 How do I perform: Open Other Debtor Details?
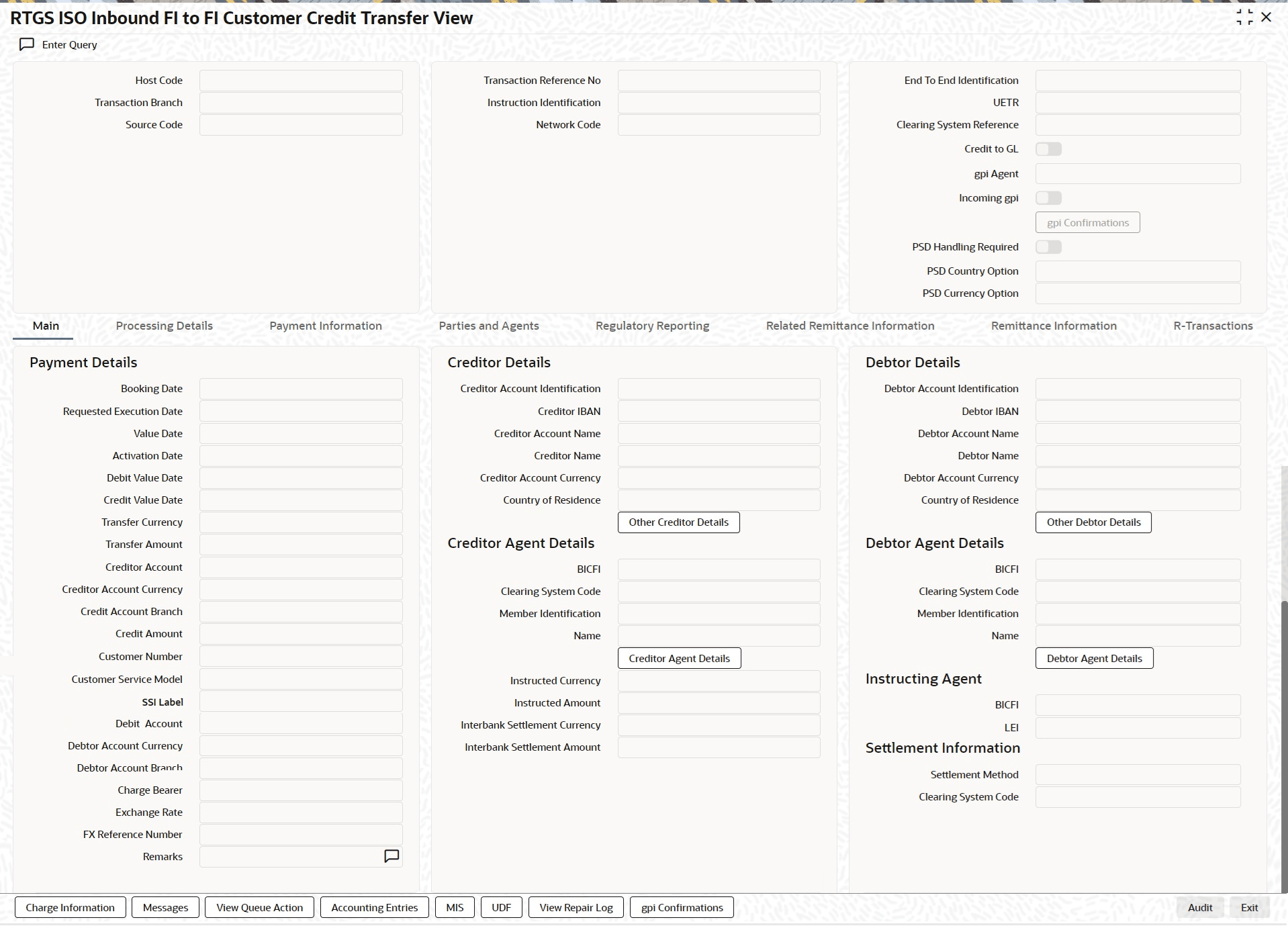click(x=1093, y=522)
